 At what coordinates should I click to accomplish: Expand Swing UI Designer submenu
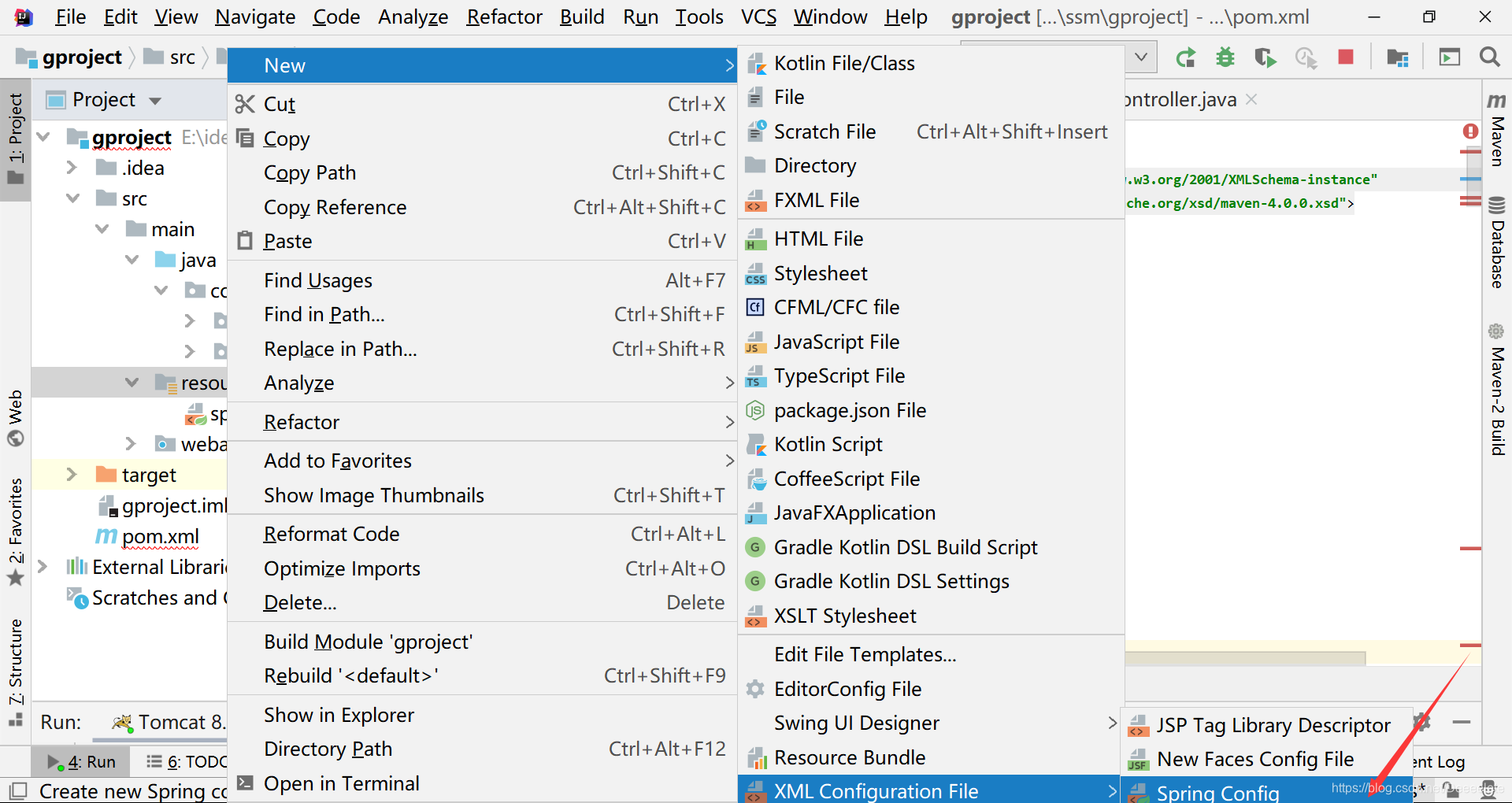(931, 723)
